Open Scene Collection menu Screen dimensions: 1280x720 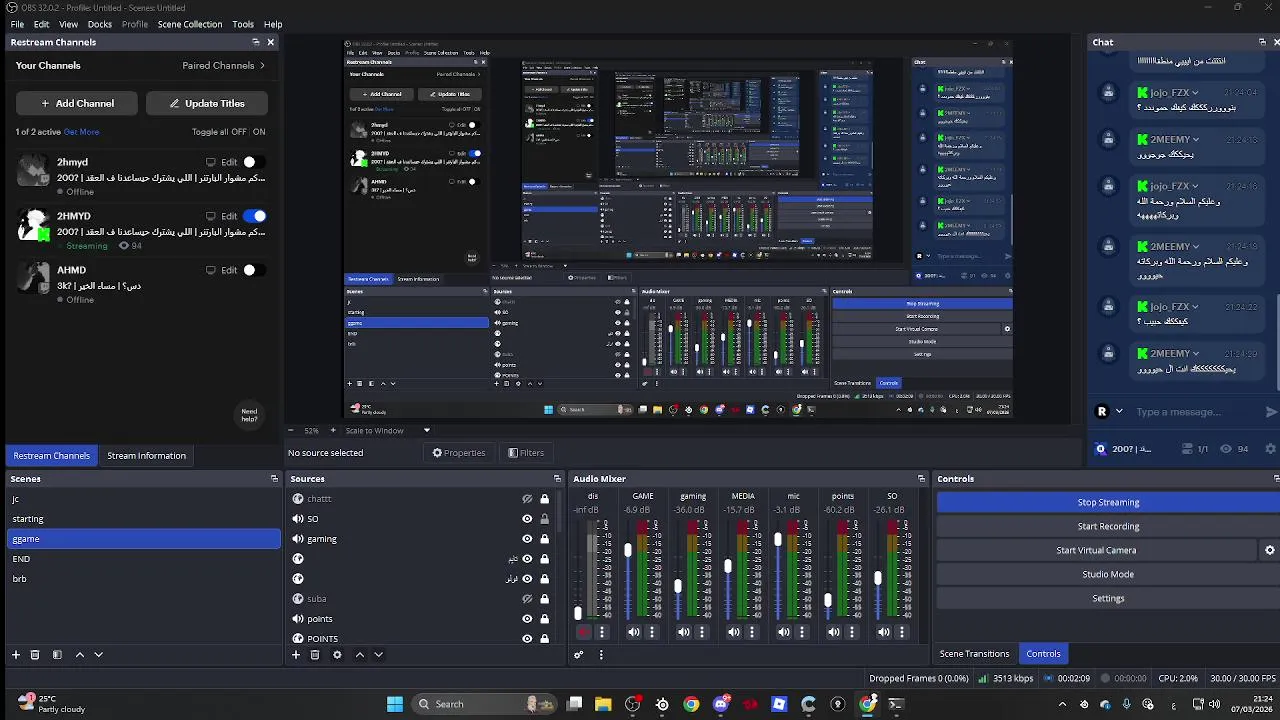pyautogui.click(x=190, y=24)
